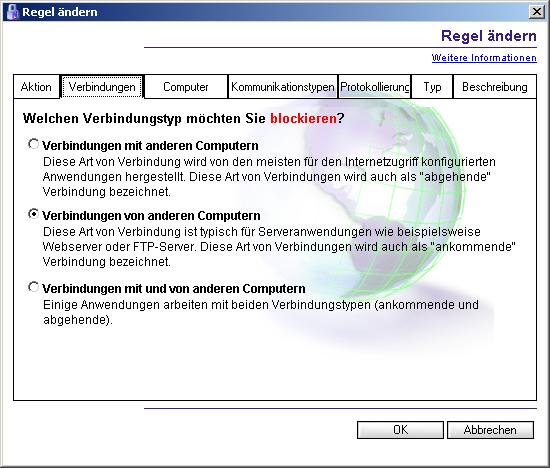The width and height of the screenshot is (550, 468).
Task: Close the Regel ändern dialog window
Action: 537,12
